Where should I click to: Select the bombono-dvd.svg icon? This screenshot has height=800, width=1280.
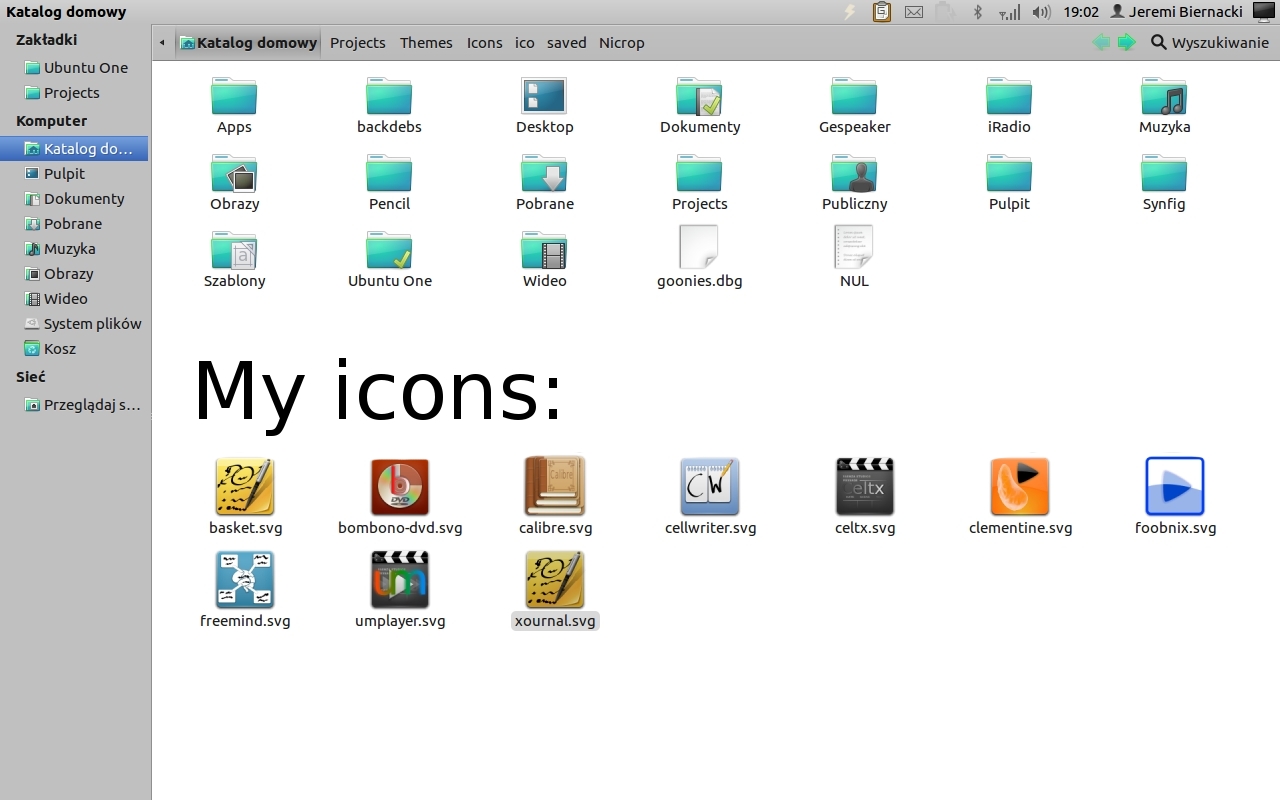pos(400,487)
